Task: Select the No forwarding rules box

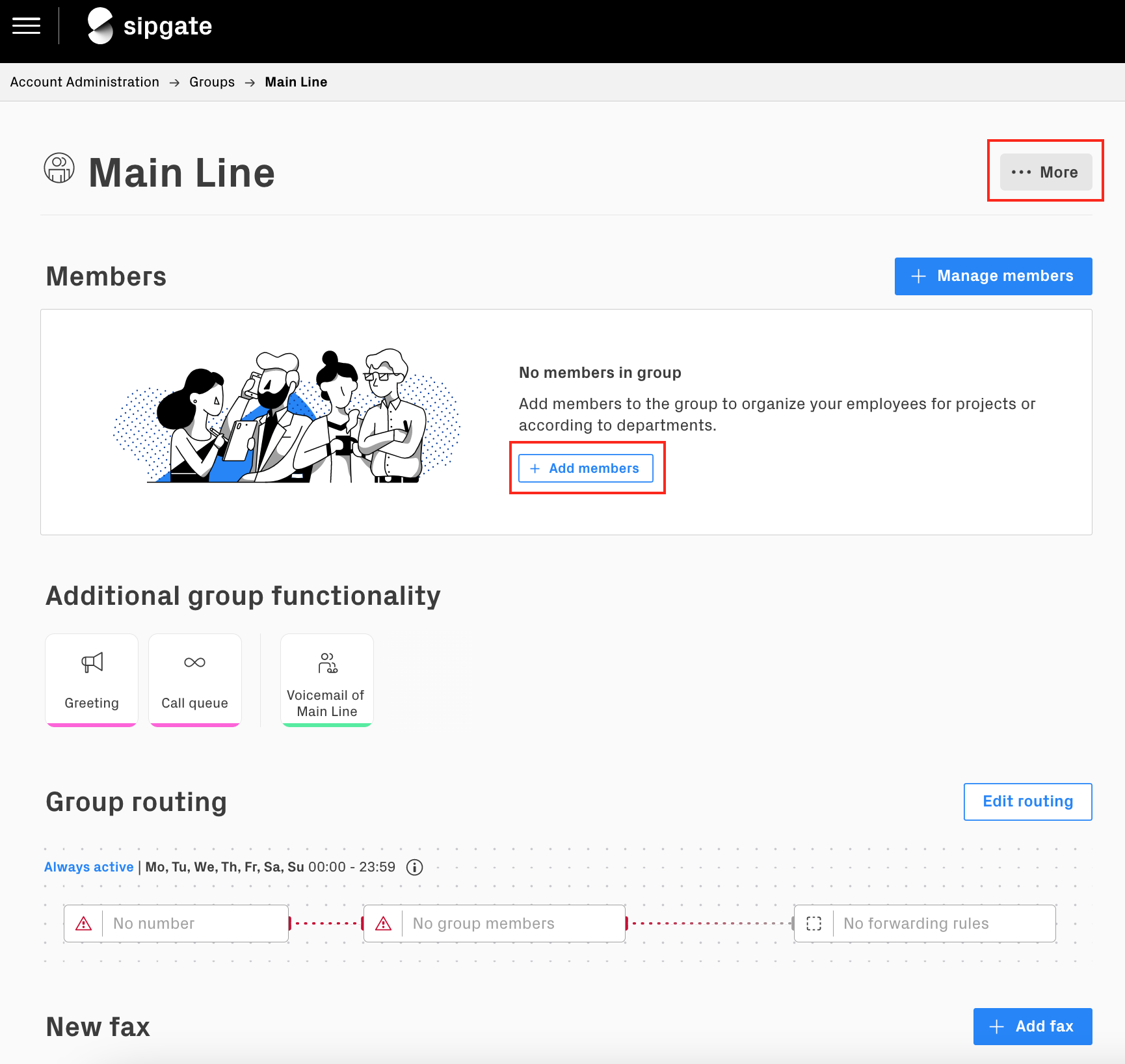Action: click(925, 924)
